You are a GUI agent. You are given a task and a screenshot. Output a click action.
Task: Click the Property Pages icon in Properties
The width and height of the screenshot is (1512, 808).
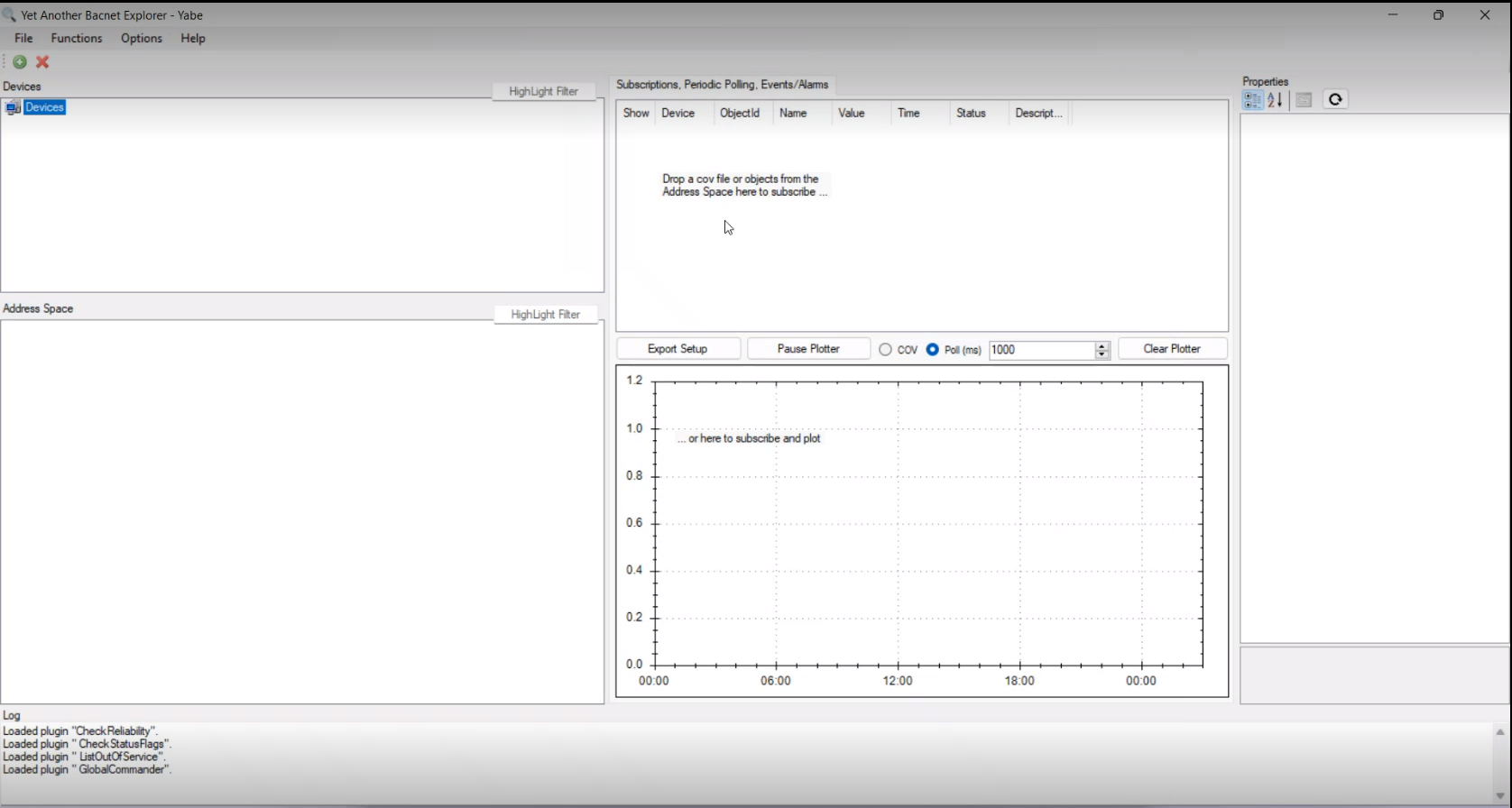pyautogui.click(x=1304, y=100)
